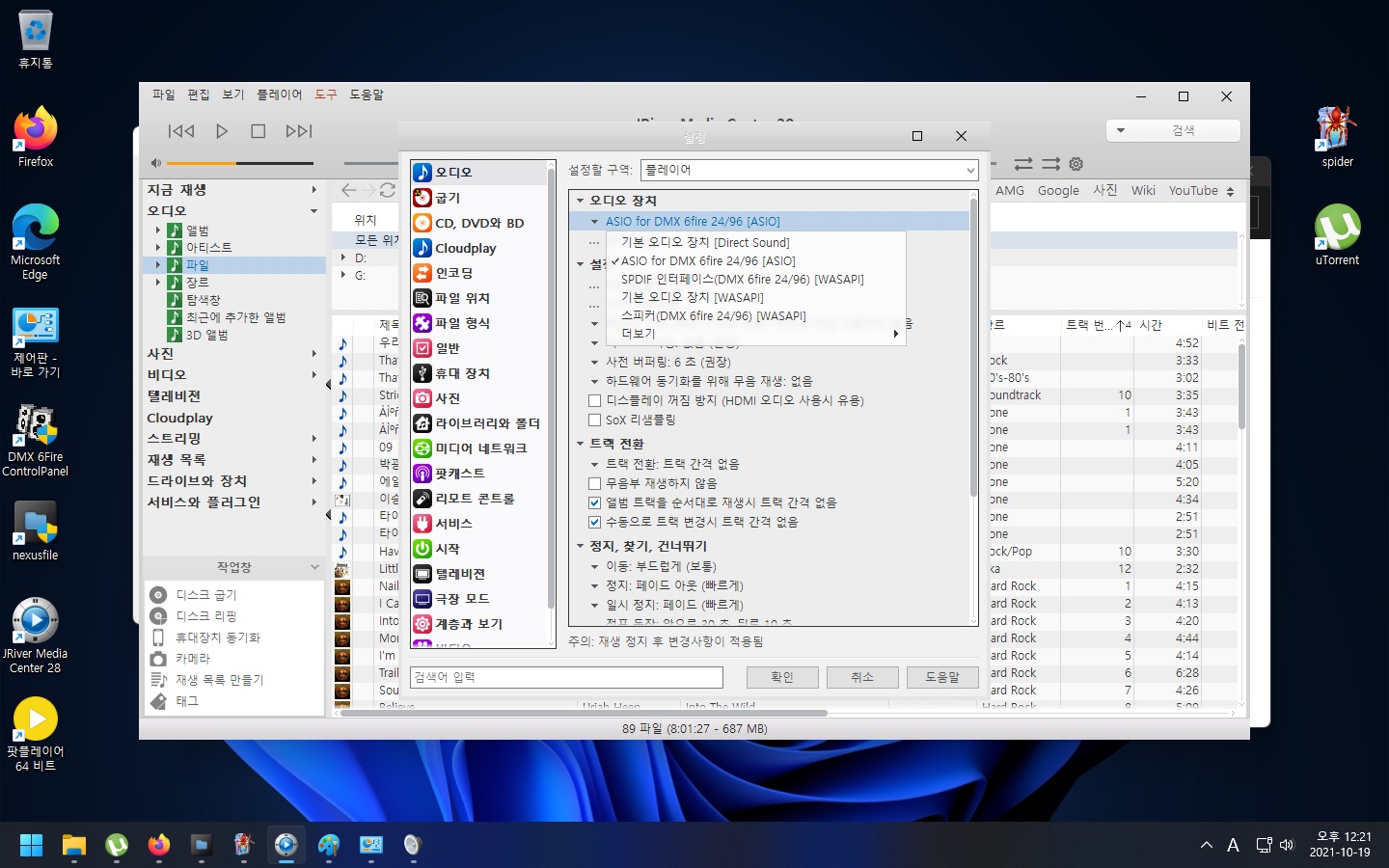This screenshot has height=868, width=1389.
Task: Open the Wiki link tab
Action: [x=1143, y=191]
